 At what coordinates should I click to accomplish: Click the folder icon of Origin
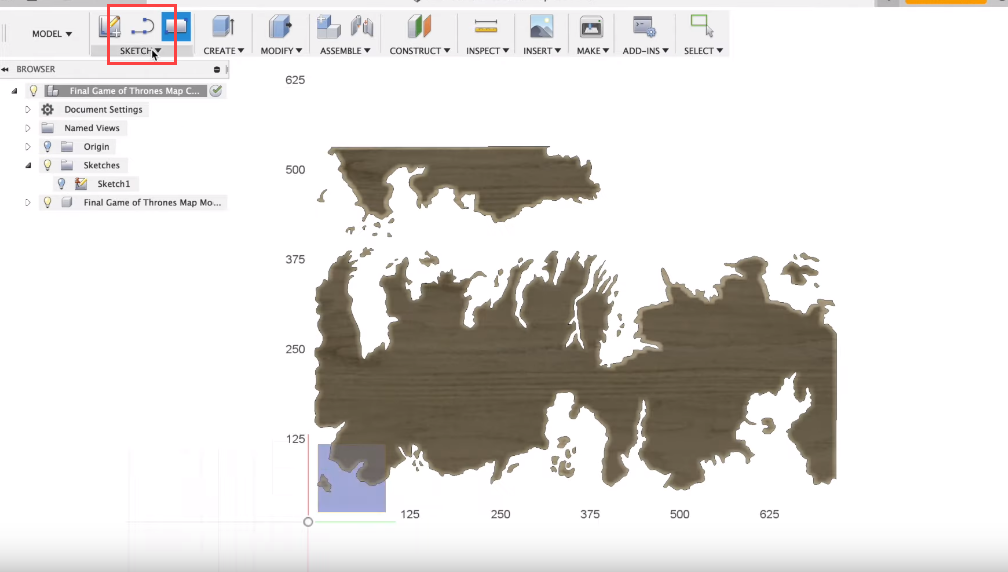coord(67,146)
